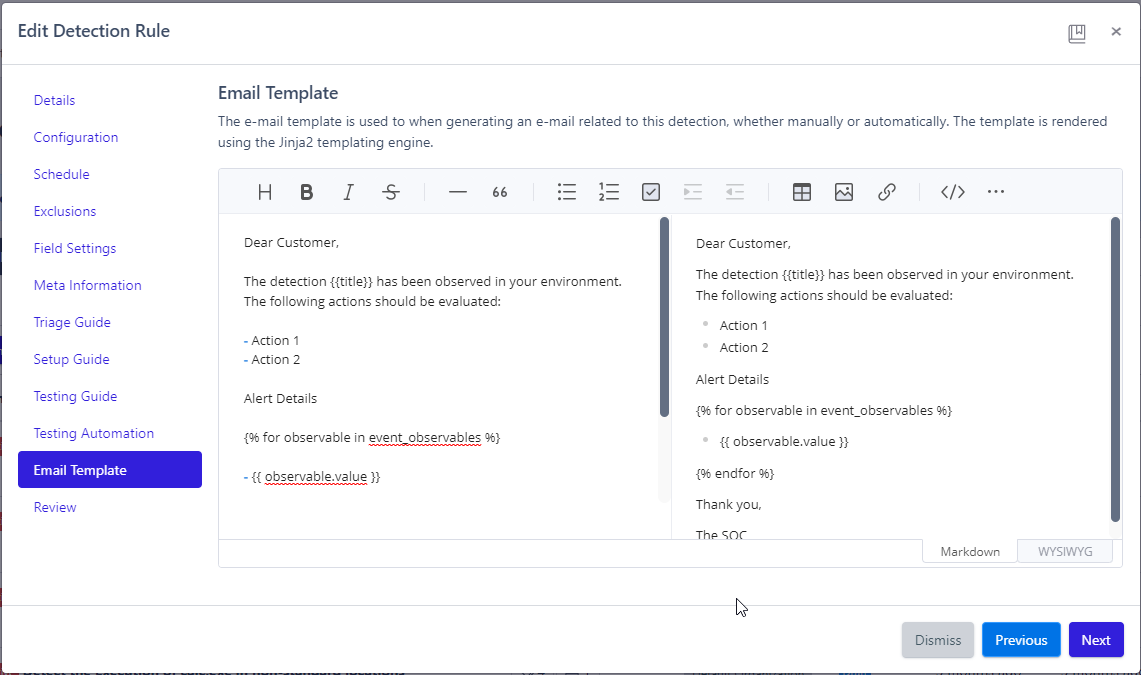Image resolution: width=1141 pixels, height=675 pixels.
Task: Insert a hyperlink
Action: 886,192
